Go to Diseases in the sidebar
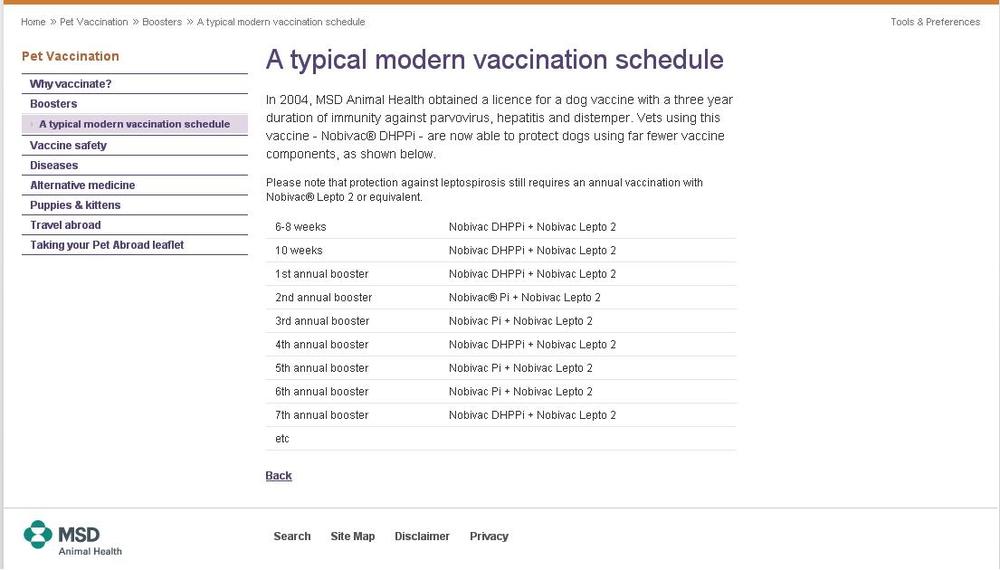1000x570 pixels. pyautogui.click(x=54, y=165)
